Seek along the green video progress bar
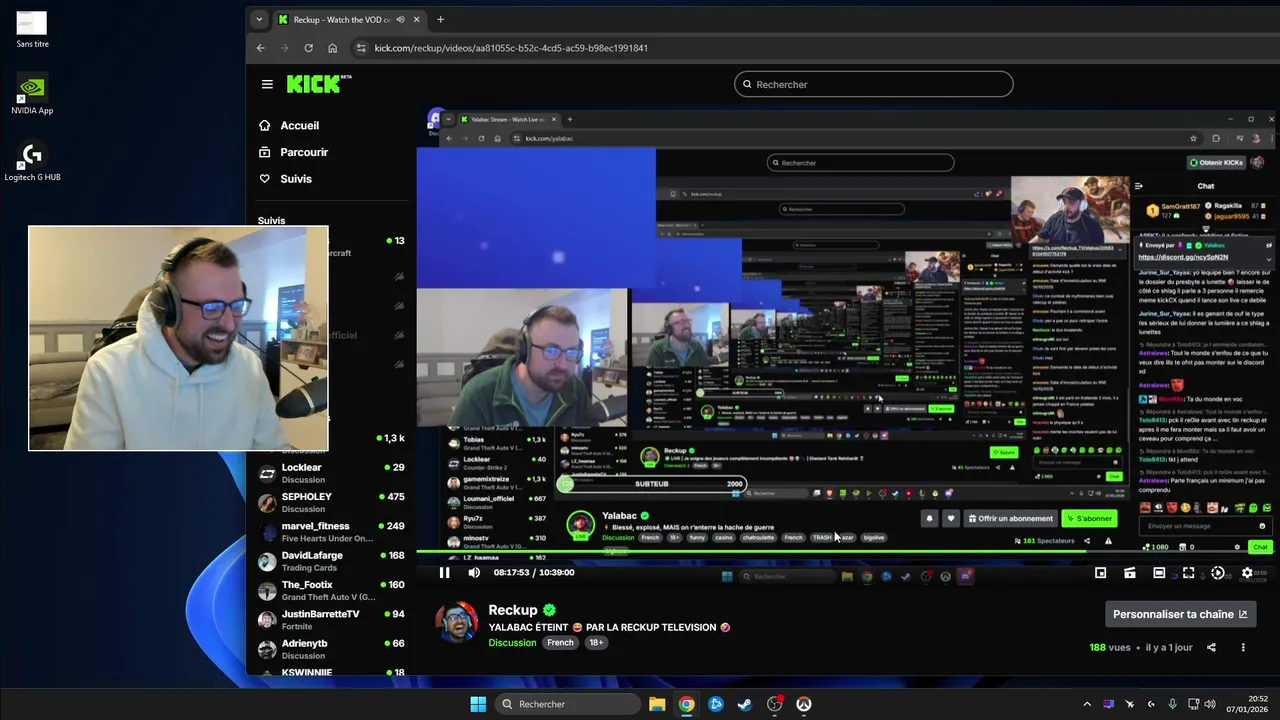The image size is (1280, 720). coord(848,553)
